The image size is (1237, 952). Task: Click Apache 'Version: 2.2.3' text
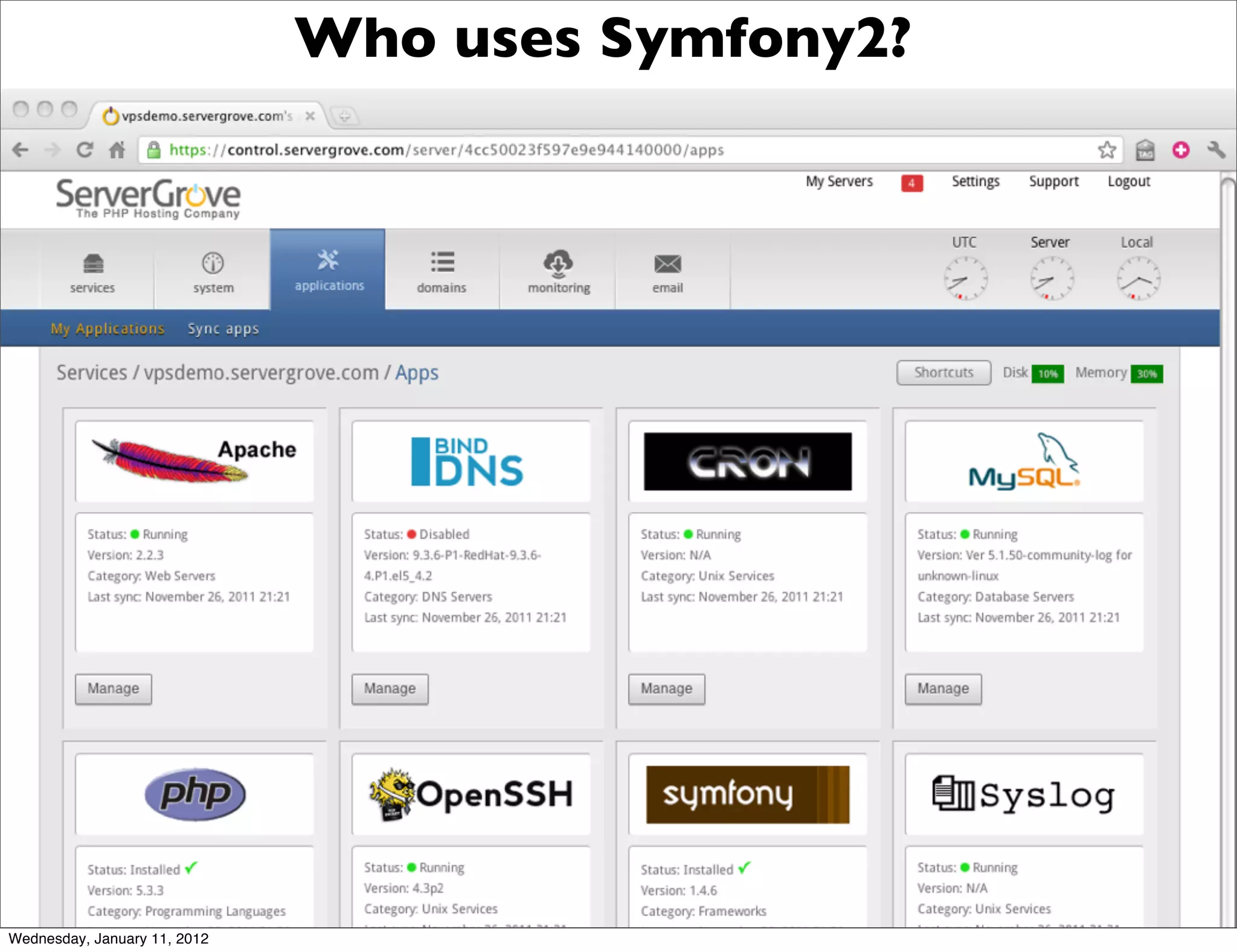(126, 555)
